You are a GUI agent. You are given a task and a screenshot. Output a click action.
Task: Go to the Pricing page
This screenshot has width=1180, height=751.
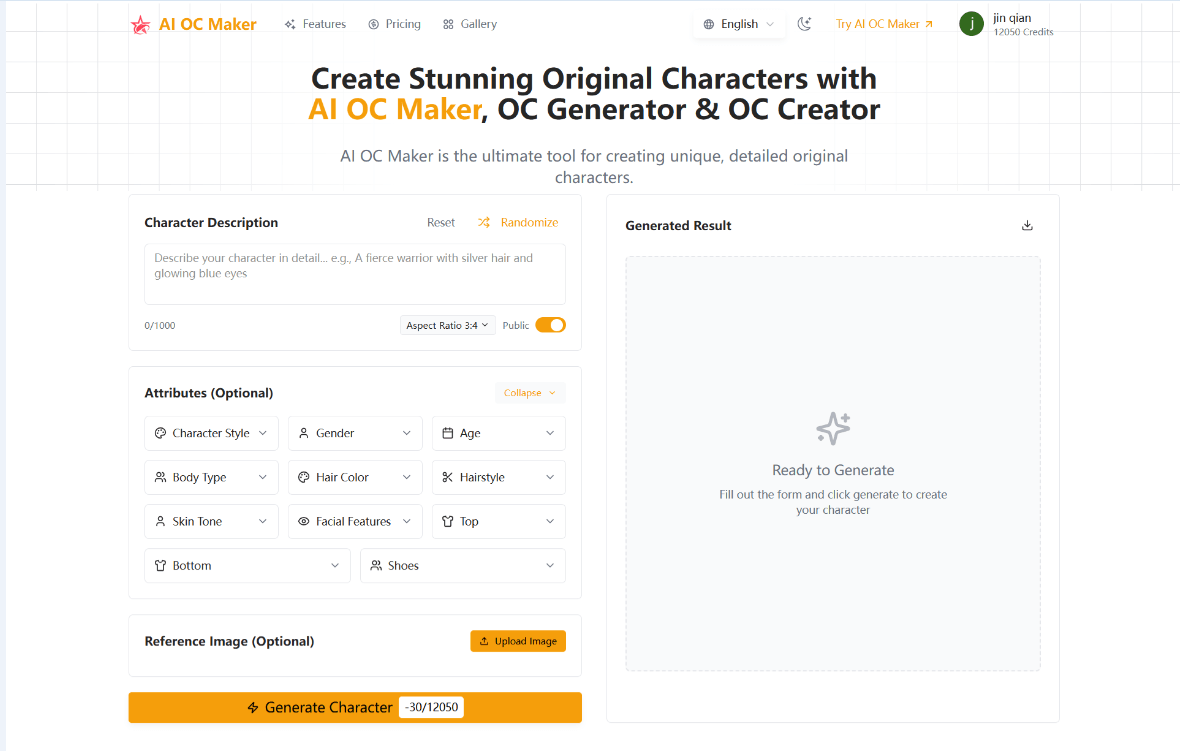pyautogui.click(x=394, y=24)
